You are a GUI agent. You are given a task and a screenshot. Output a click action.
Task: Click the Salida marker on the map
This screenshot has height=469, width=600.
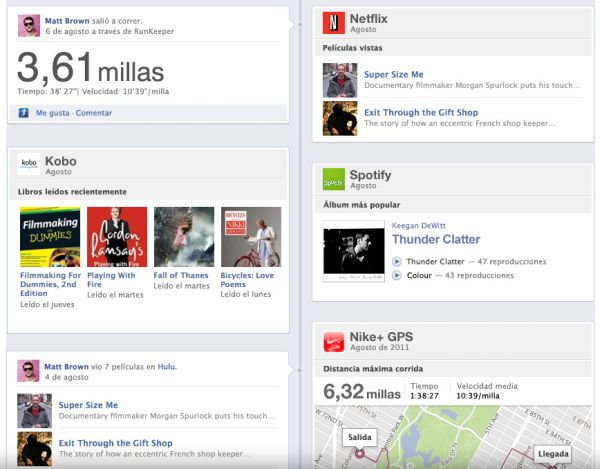click(x=359, y=437)
